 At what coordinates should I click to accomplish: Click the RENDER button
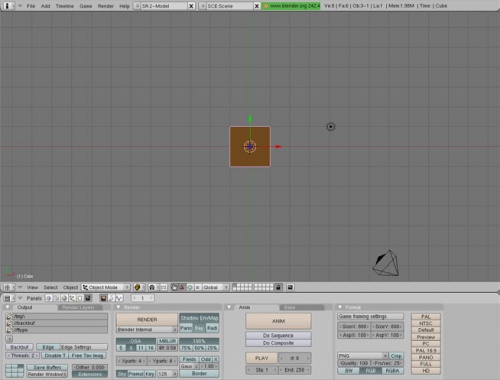(x=147, y=319)
